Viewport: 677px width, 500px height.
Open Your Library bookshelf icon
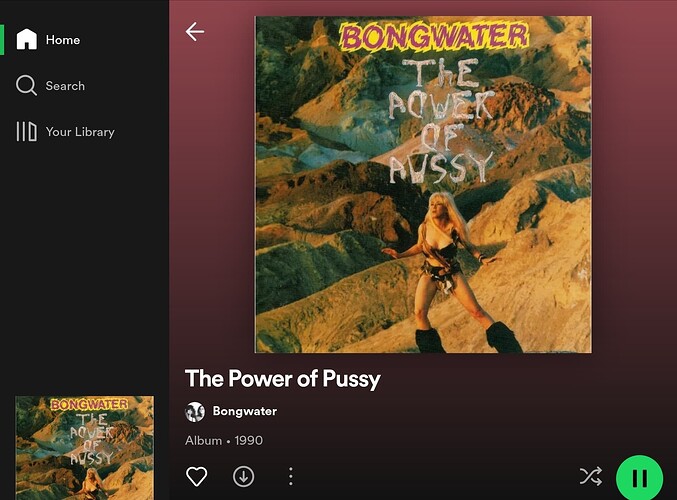click(x=26, y=131)
